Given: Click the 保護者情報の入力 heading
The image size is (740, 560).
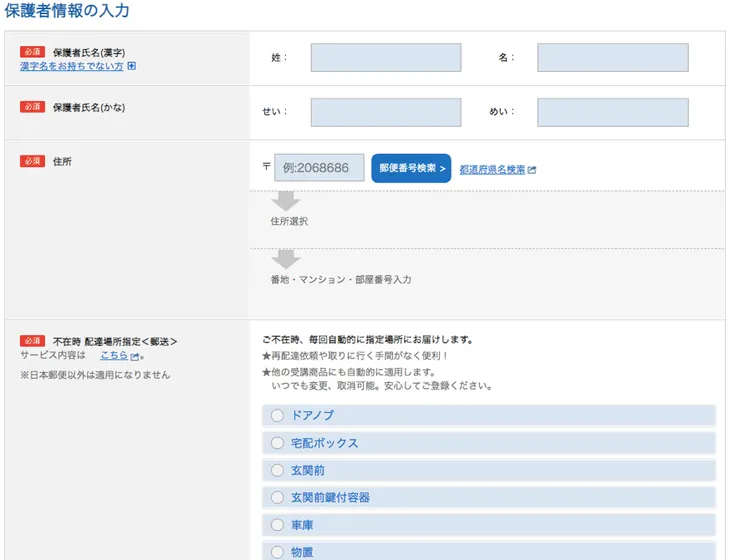Looking at the screenshot, I should [x=67, y=10].
